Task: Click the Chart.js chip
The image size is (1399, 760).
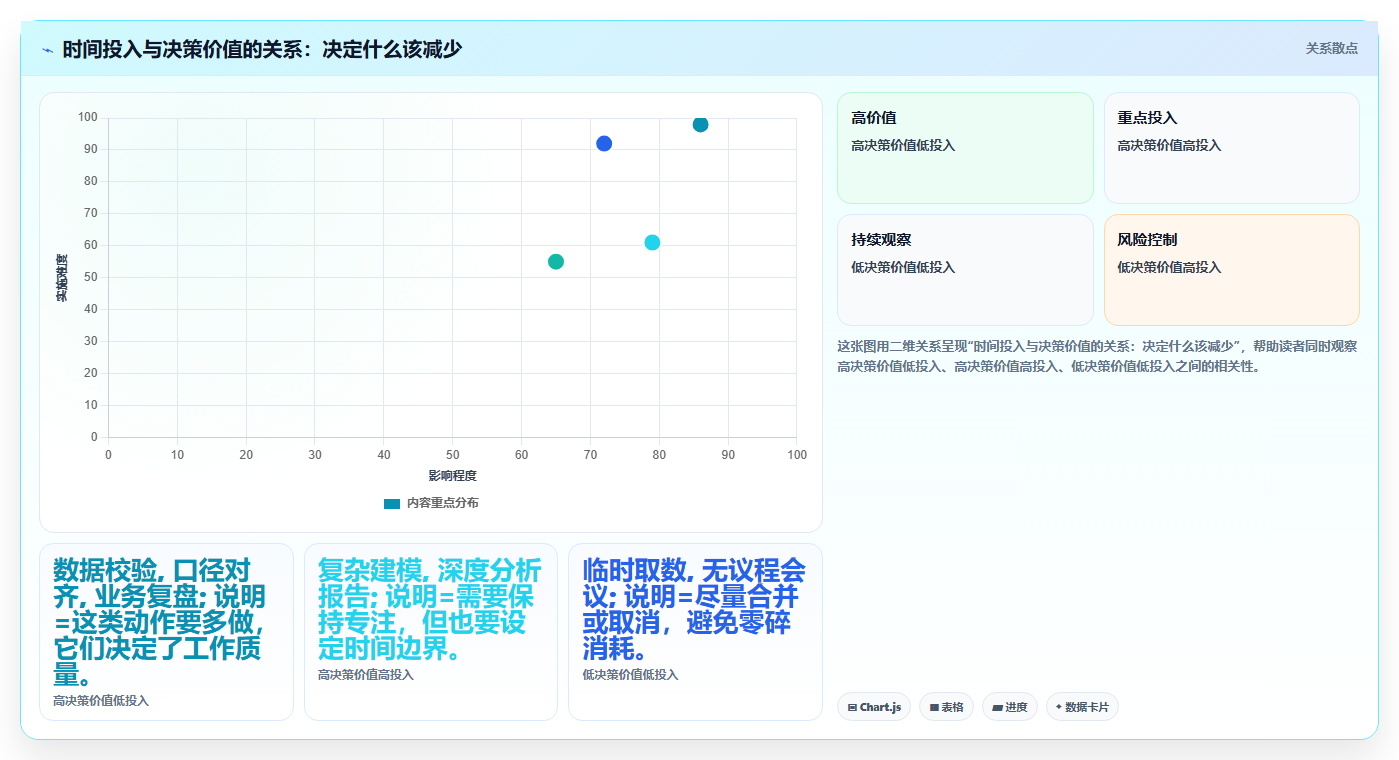Action: pyautogui.click(x=874, y=707)
